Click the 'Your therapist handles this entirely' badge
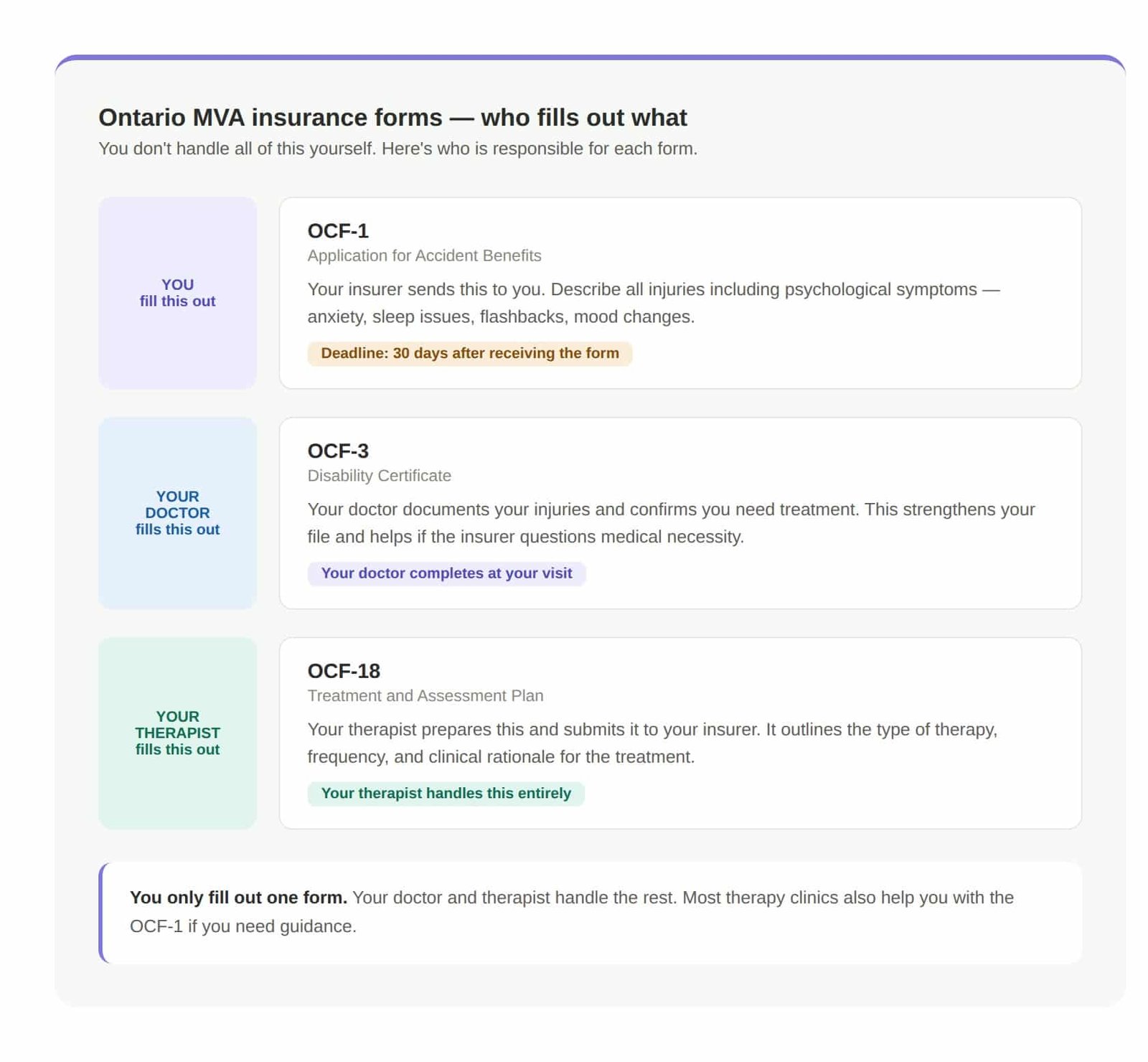The width and height of the screenshot is (1148, 1062). point(446,793)
